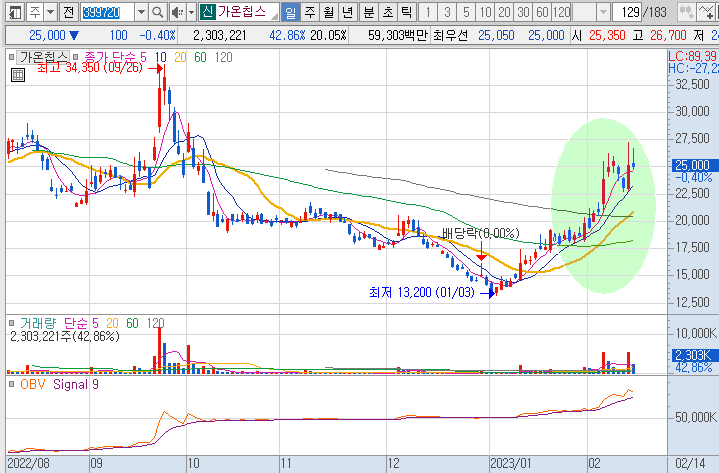Click the small square before 가온칩스 label
719x473 pixels.
(11, 57)
